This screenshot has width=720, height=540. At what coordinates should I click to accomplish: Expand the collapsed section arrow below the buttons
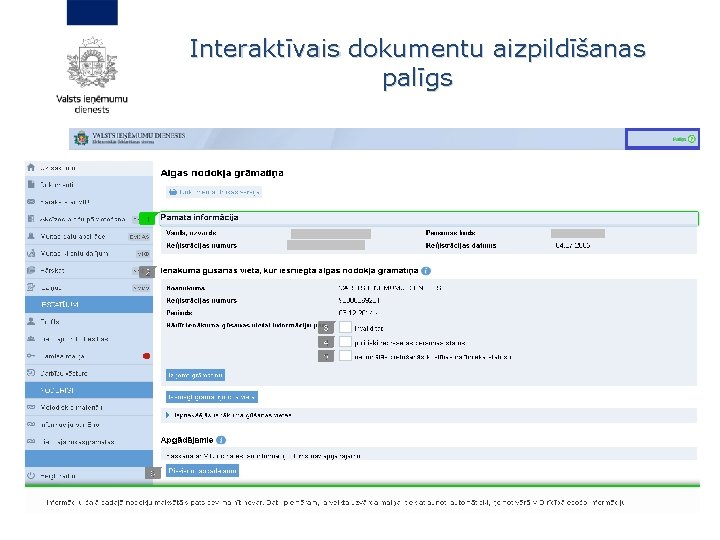(168, 415)
